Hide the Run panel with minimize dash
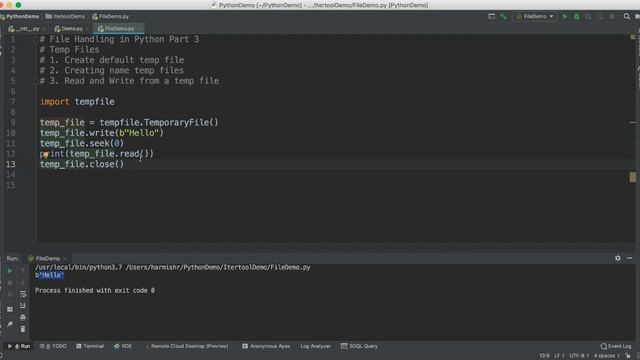 click(629, 258)
